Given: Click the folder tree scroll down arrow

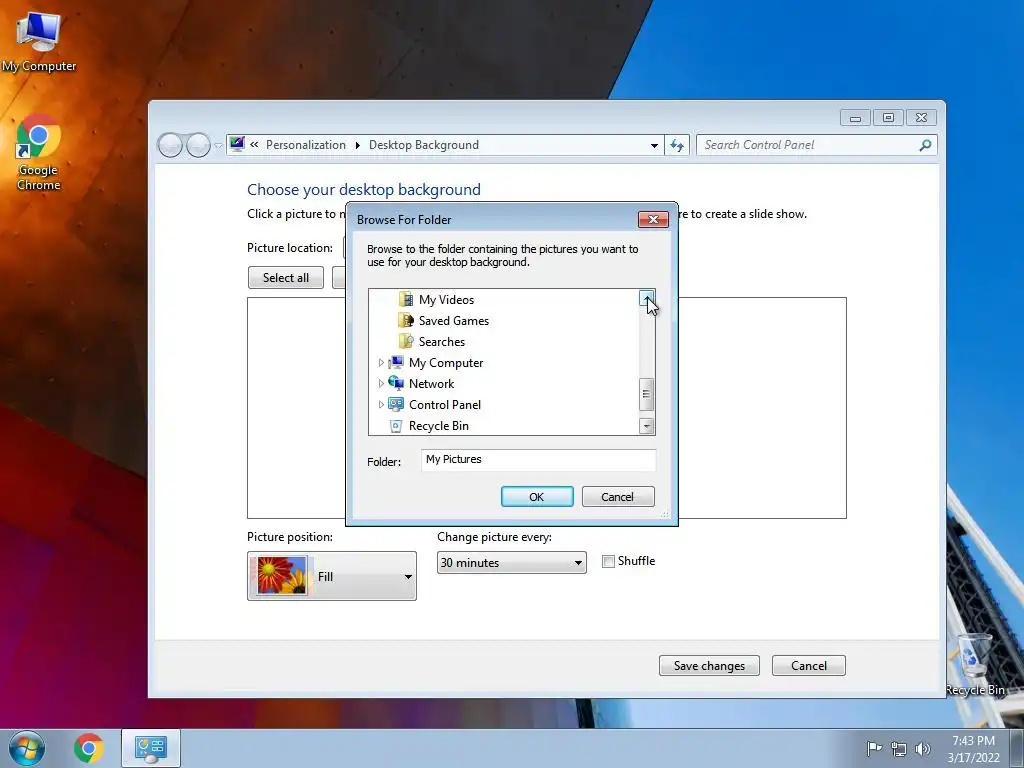Looking at the screenshot, I should (x=647, y=426).
